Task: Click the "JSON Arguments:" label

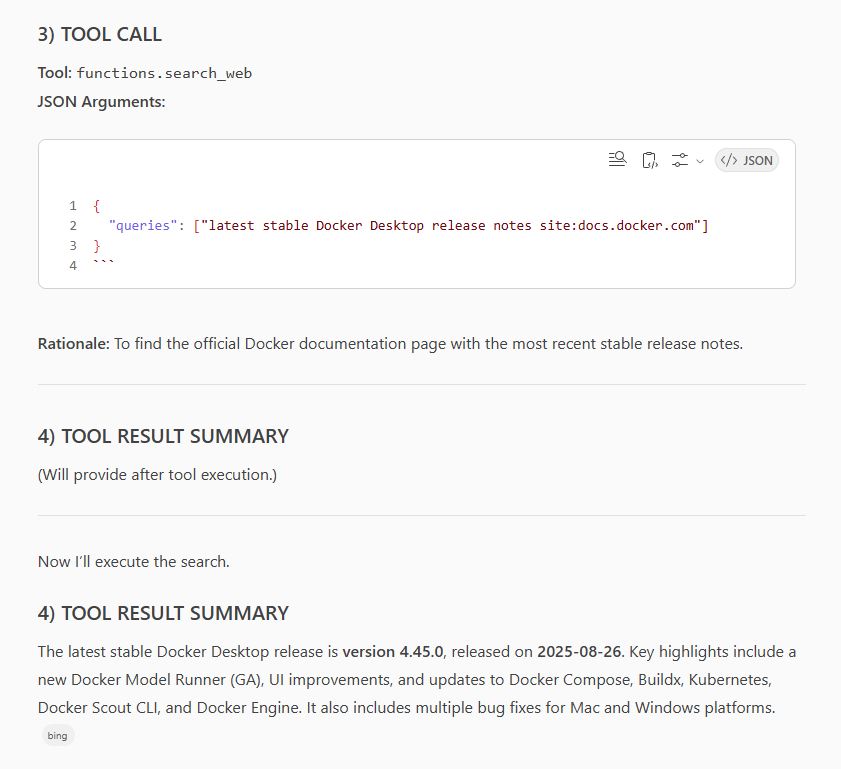Action: pyautogui.click(x=101, y=101)
